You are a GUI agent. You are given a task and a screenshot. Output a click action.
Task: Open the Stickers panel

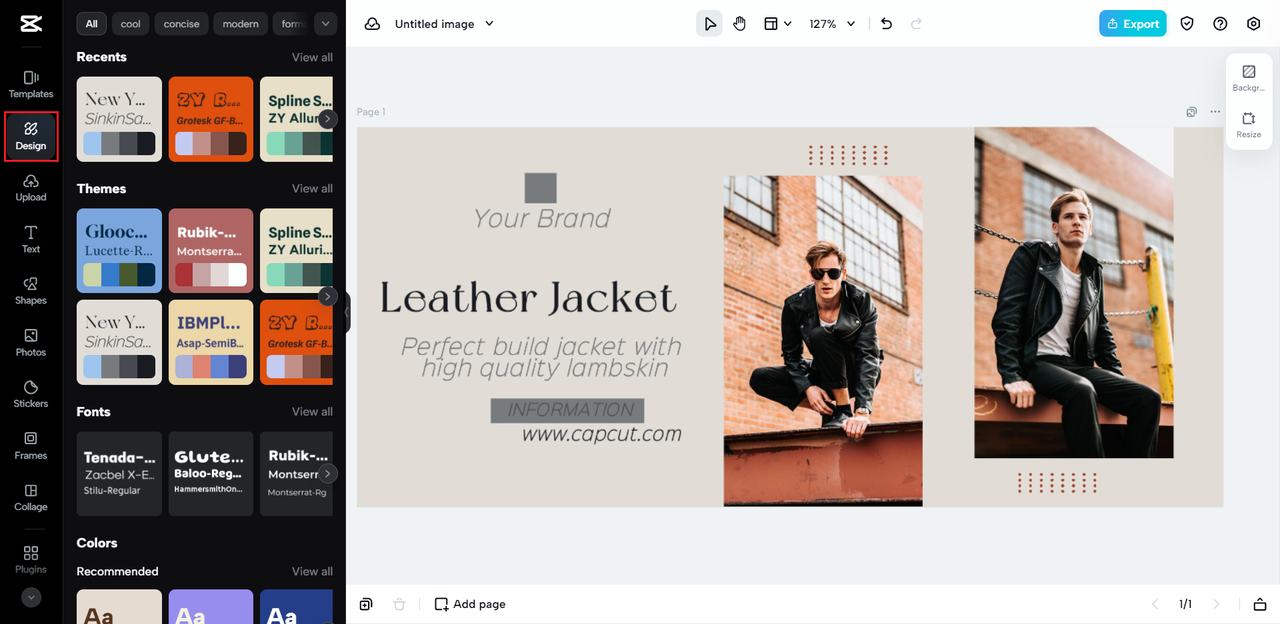pos(31,394)
